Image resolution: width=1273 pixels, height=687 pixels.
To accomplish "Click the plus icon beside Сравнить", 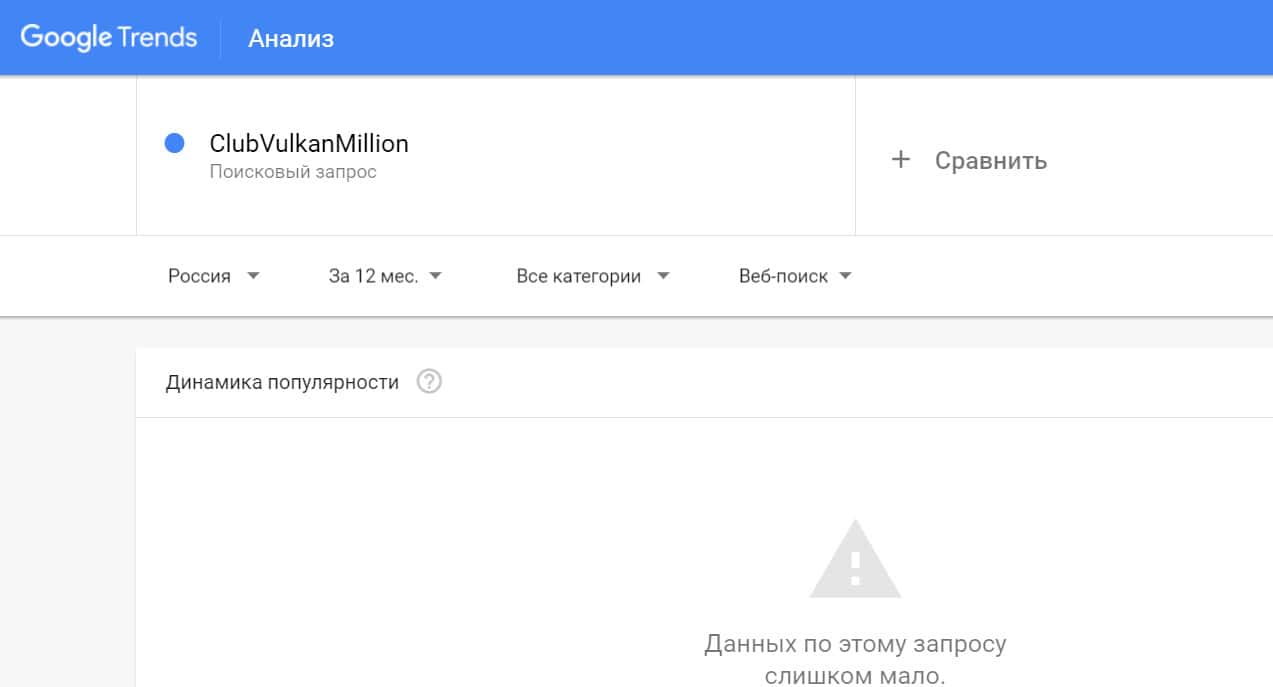I will [x=901, y=160].
